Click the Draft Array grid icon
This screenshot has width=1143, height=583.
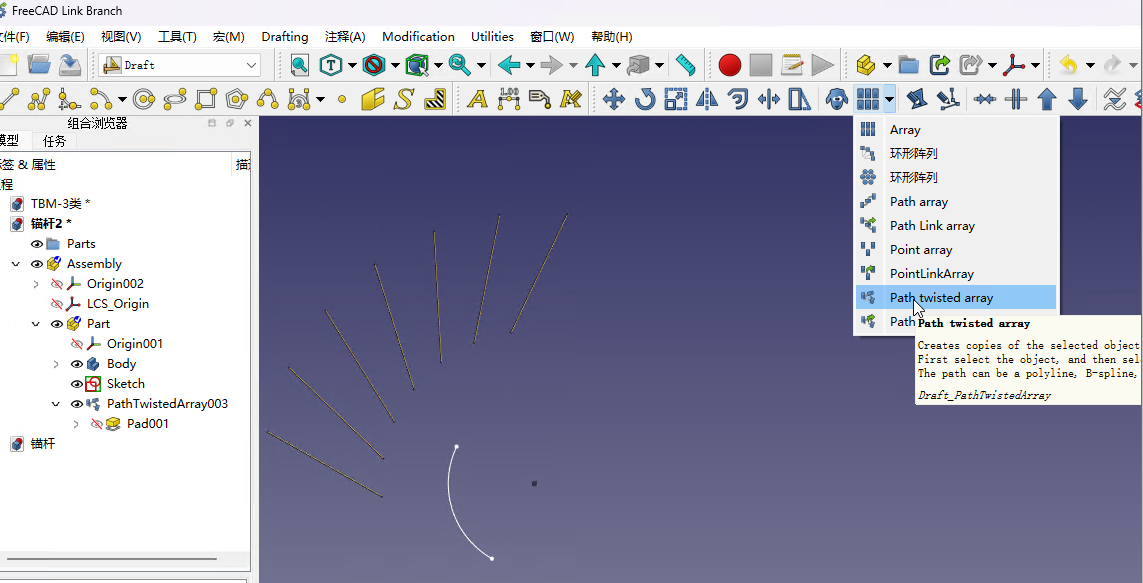(x=867, y=98)
